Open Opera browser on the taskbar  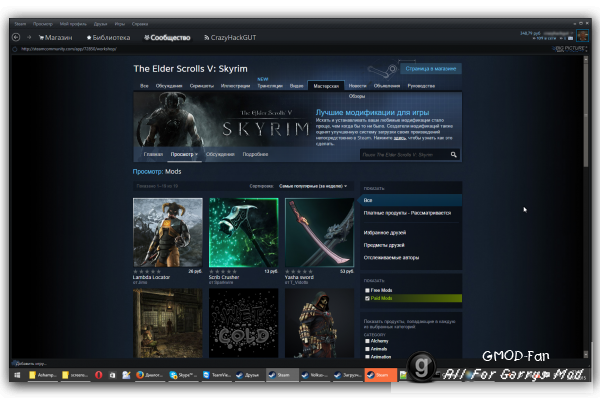pyautogui.click(x=99, y=375)
